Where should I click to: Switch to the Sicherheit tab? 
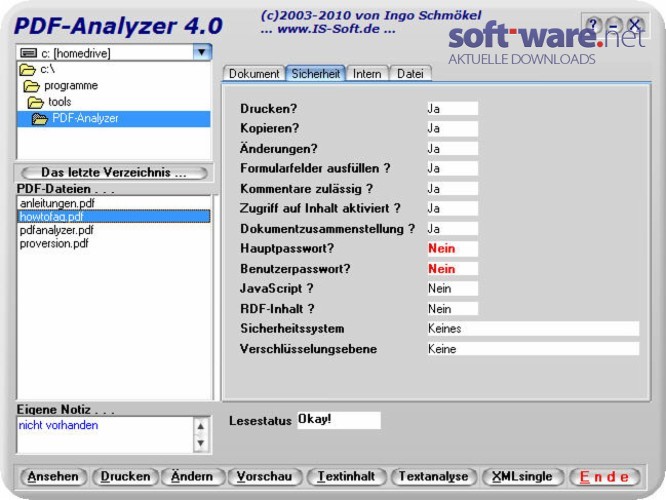[316, 73]
